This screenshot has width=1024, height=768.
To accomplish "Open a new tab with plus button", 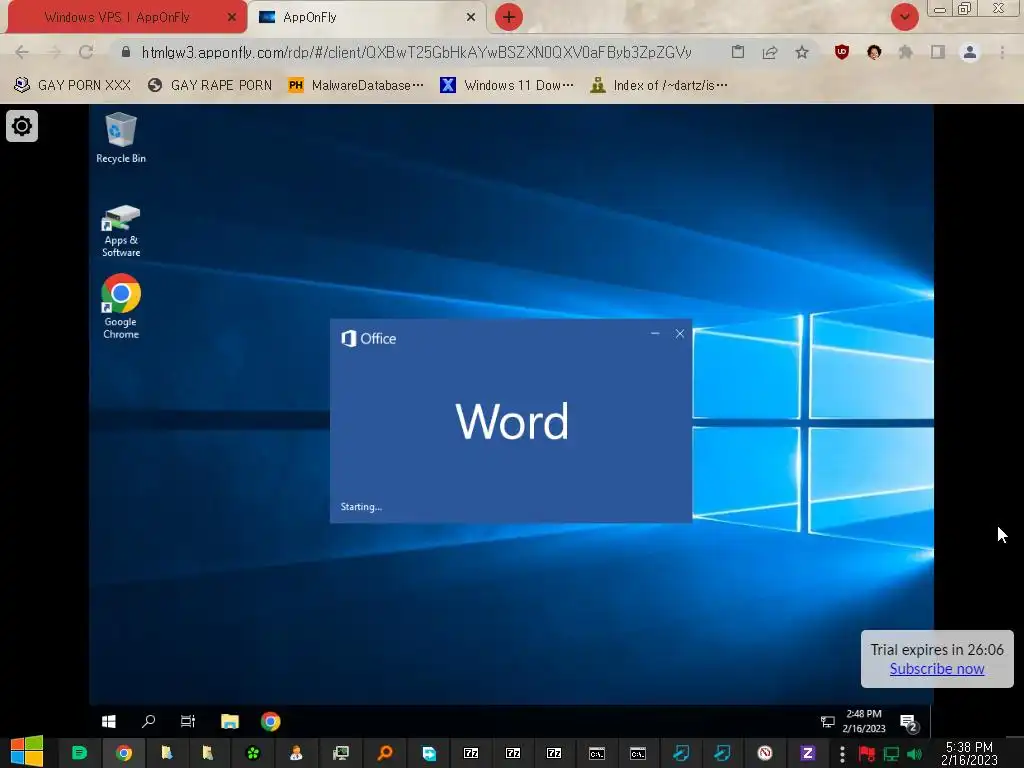I will click(x=509, y=17).
